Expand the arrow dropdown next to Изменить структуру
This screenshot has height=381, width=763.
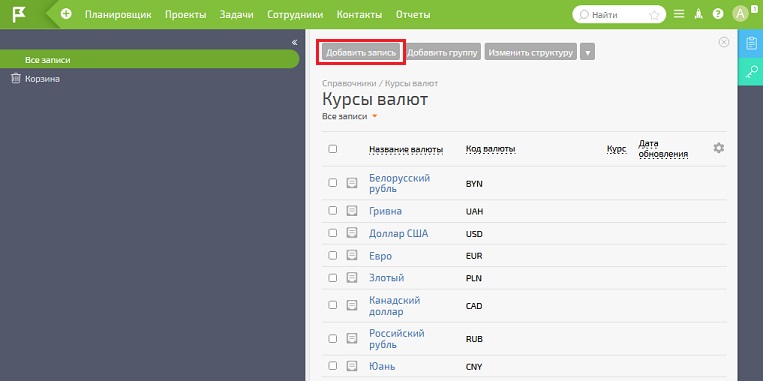(587, 52)
